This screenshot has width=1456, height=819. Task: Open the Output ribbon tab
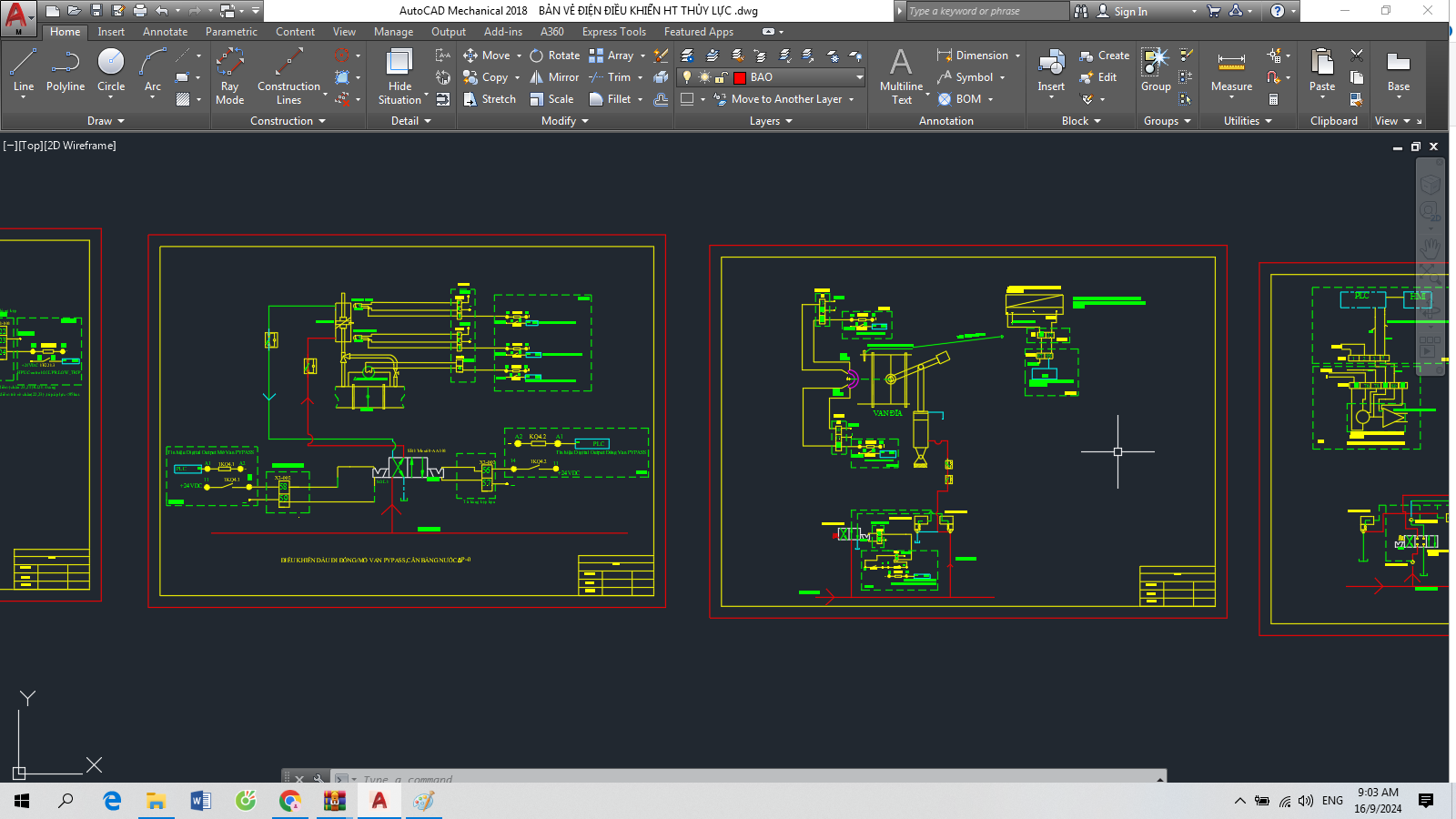click(x=449, y=32)
